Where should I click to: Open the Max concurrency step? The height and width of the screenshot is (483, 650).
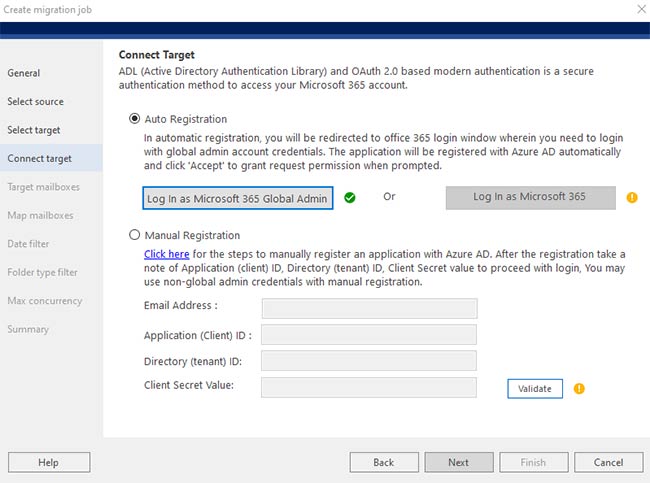45,301
